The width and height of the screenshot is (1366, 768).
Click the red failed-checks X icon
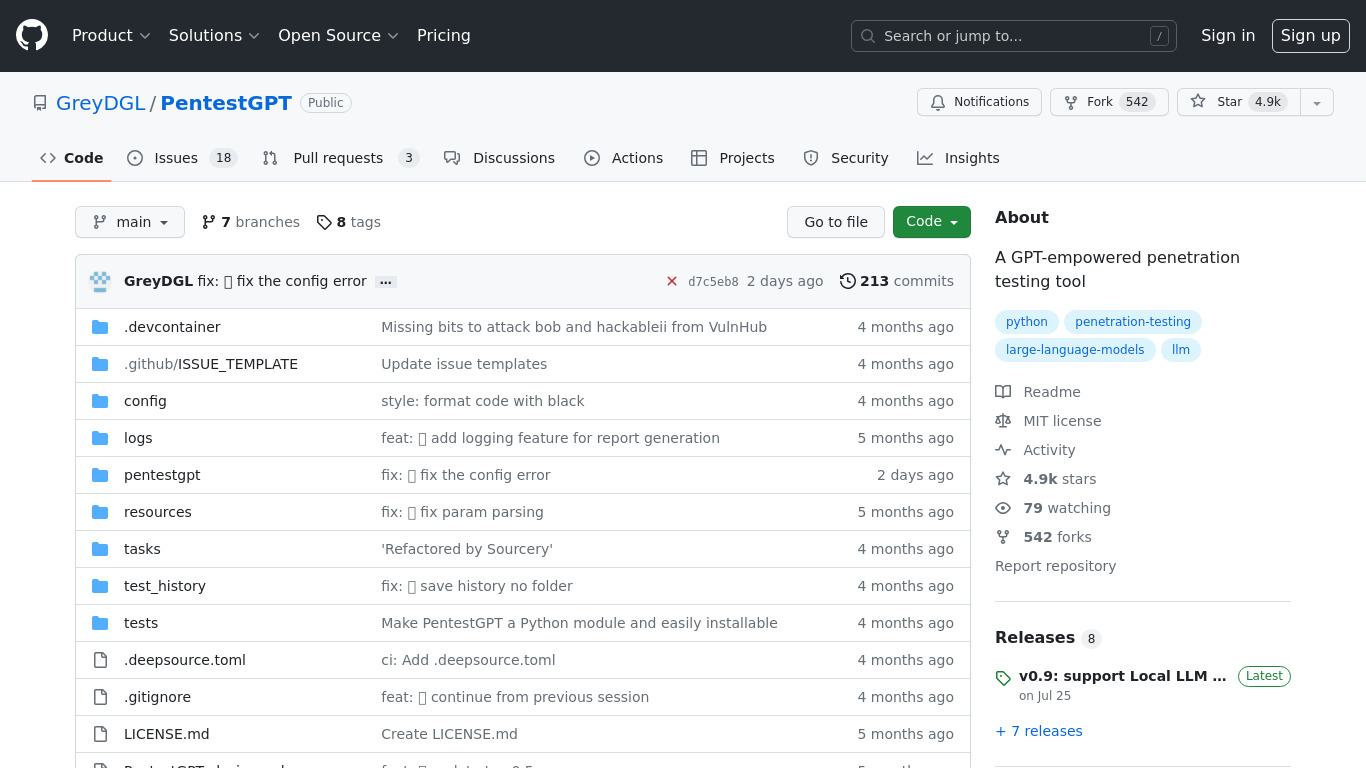(x=672, y=281)
